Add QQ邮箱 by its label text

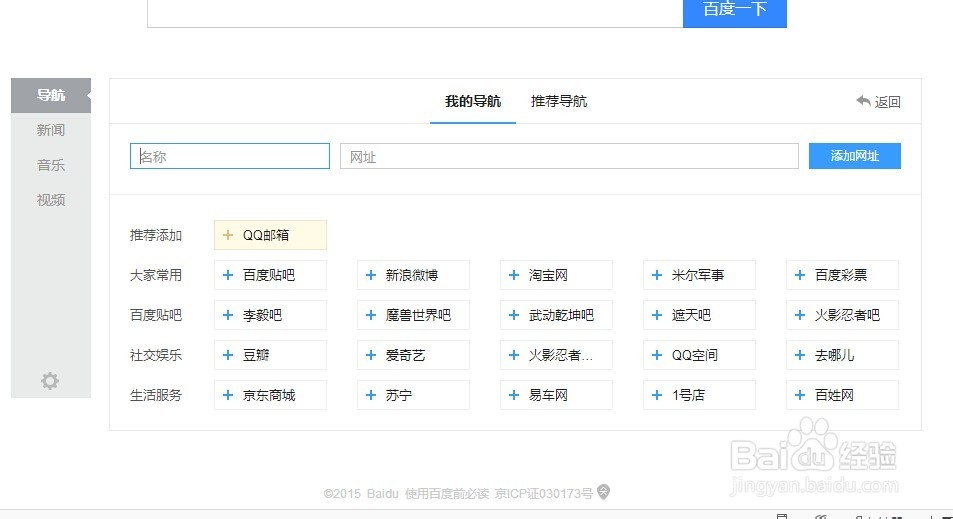click(x=266, y=235)
